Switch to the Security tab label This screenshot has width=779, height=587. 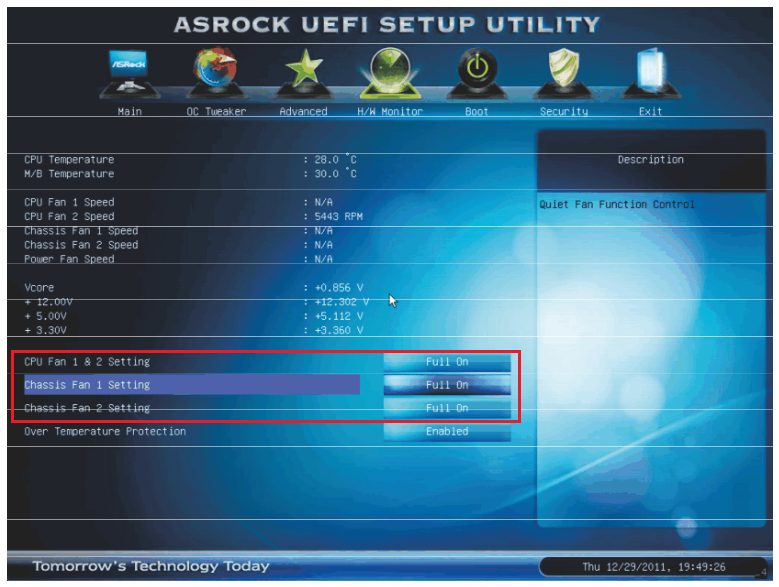click(x=564, y=112)
